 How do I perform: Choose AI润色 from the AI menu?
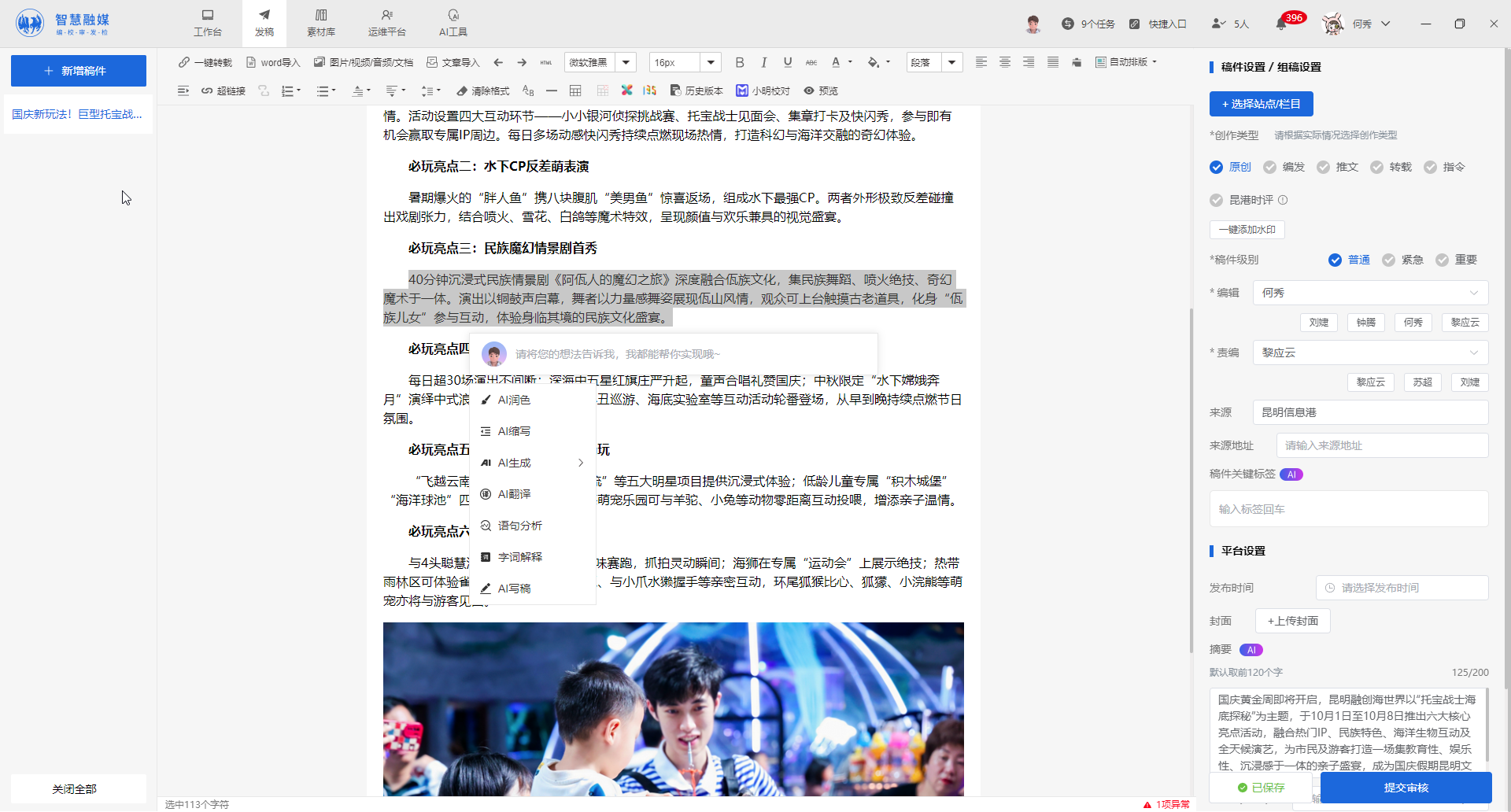pyautogui.click(x=514, y=400)
